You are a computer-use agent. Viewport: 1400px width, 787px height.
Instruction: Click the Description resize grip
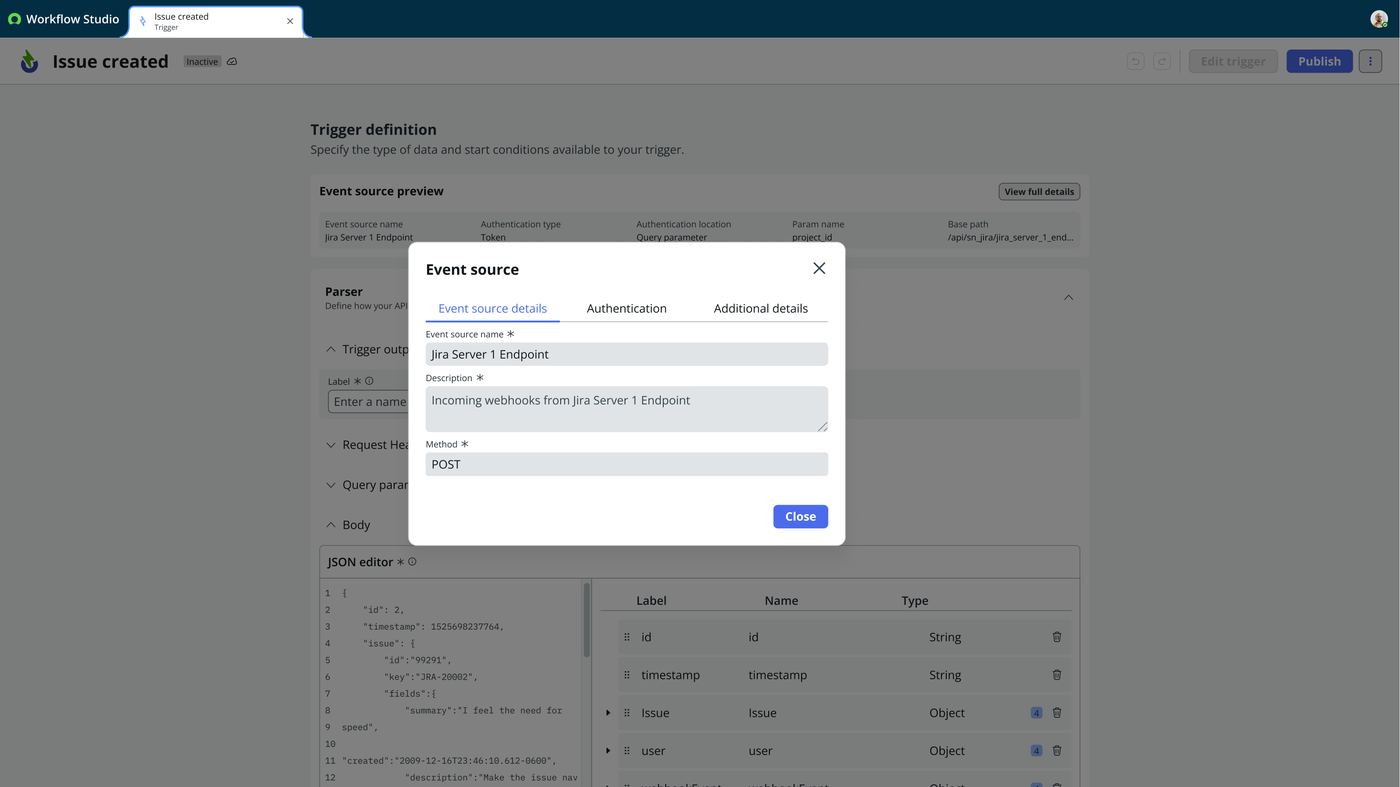(x=822, y=426)
